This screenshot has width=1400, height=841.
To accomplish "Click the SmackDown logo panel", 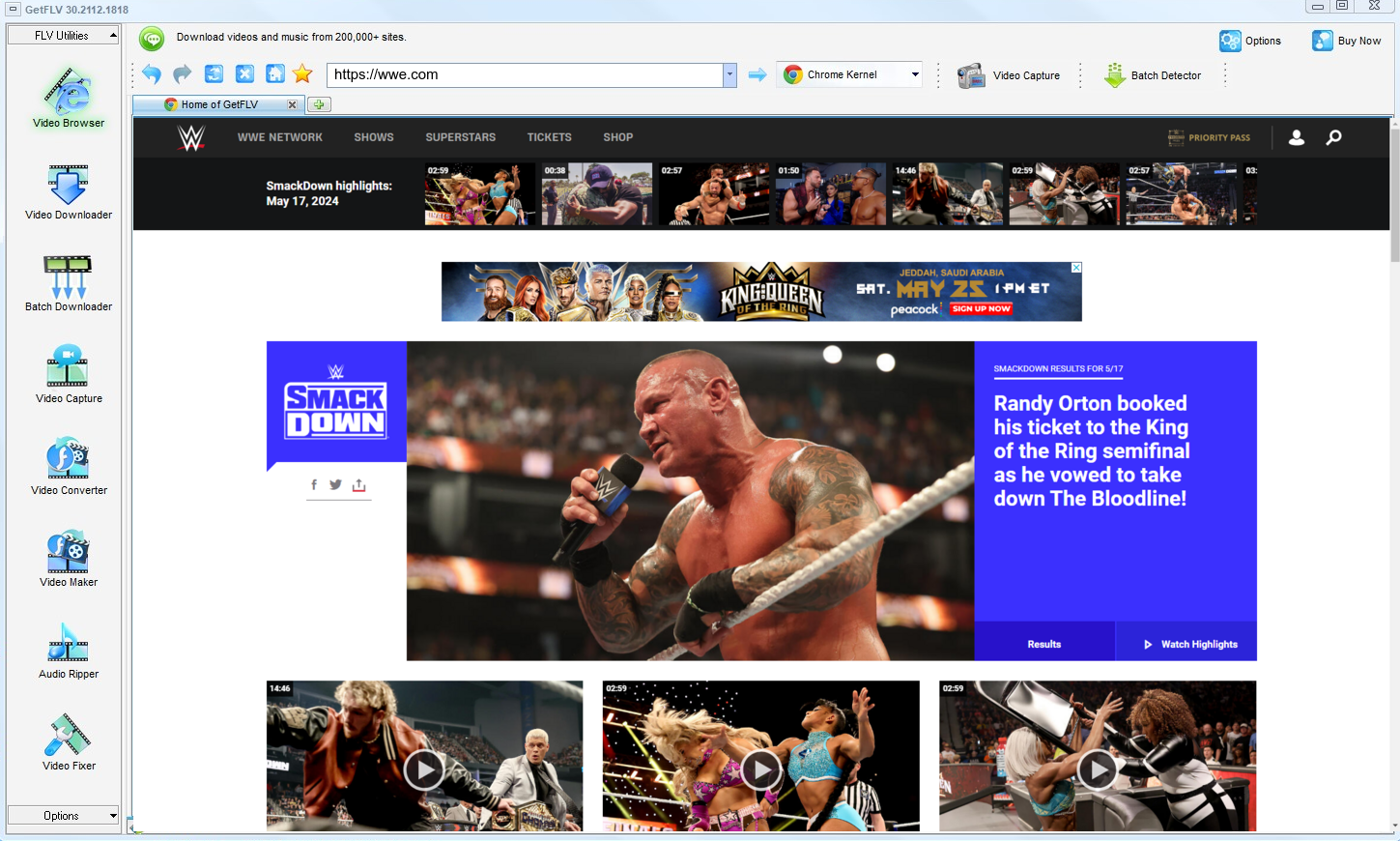I will coord(336,403).
